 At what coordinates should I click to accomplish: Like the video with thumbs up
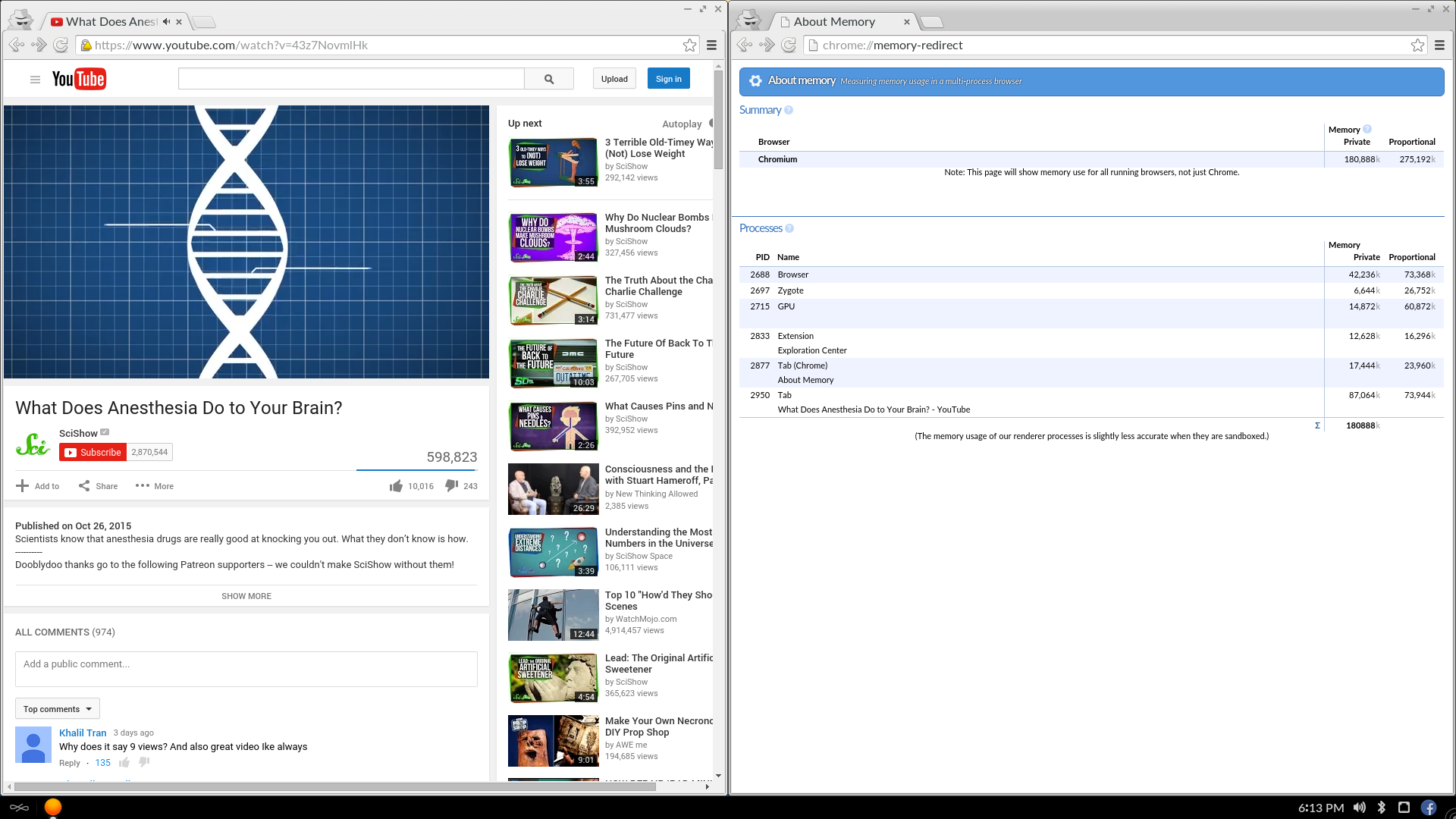coord(396,486)
